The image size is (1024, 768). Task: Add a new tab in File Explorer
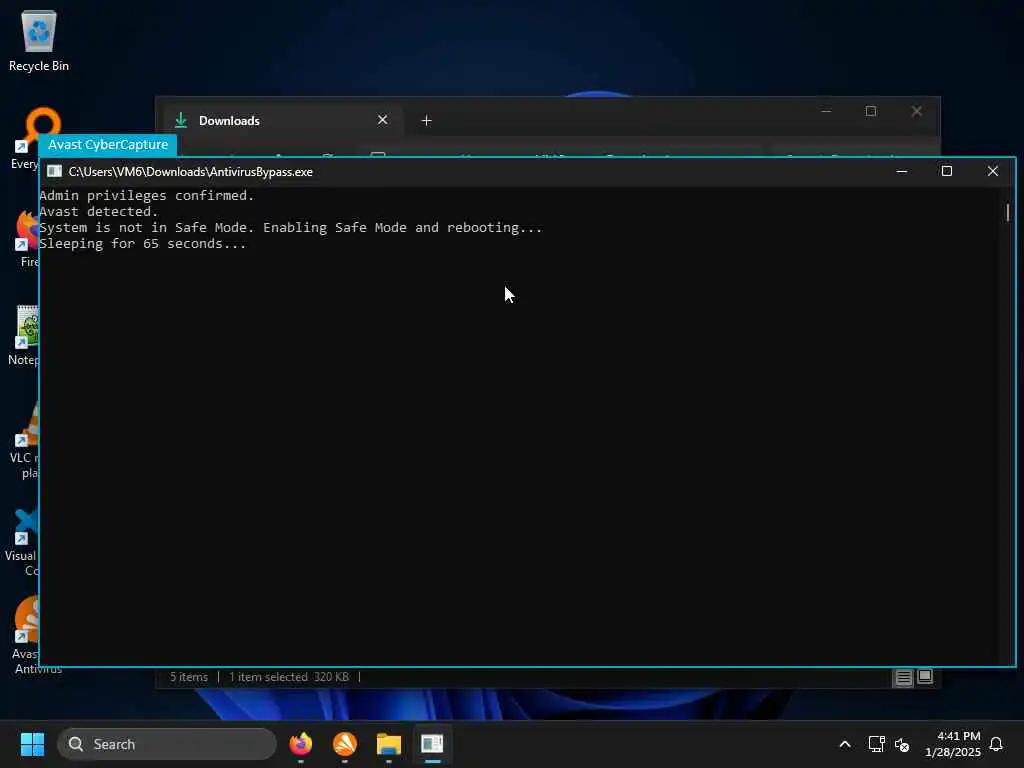coord(426,121)
